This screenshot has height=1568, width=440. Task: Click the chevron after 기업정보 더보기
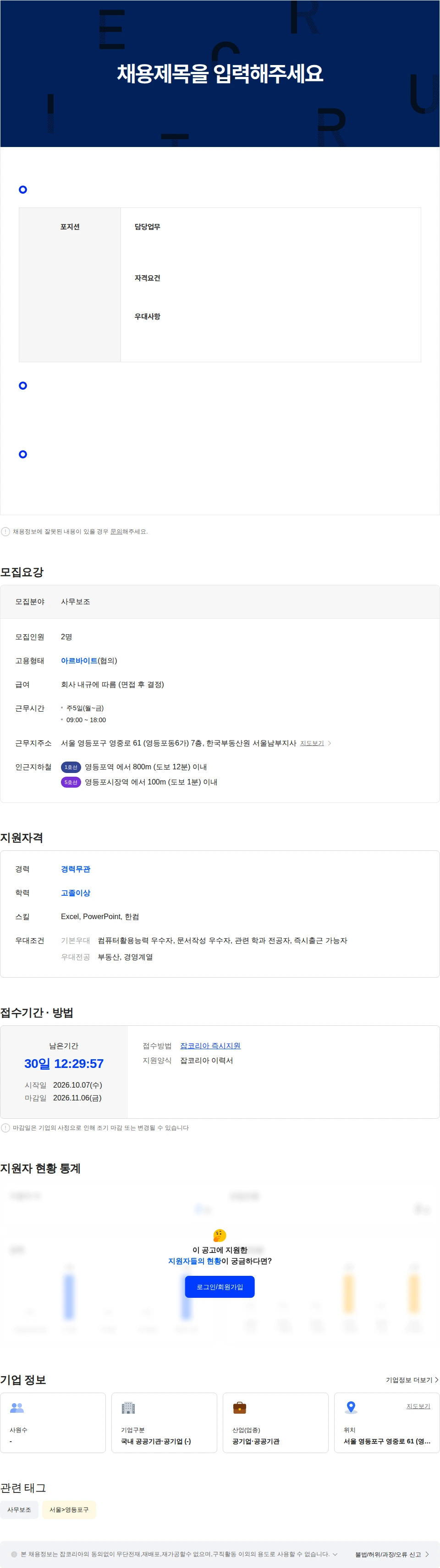[436, 1380]
